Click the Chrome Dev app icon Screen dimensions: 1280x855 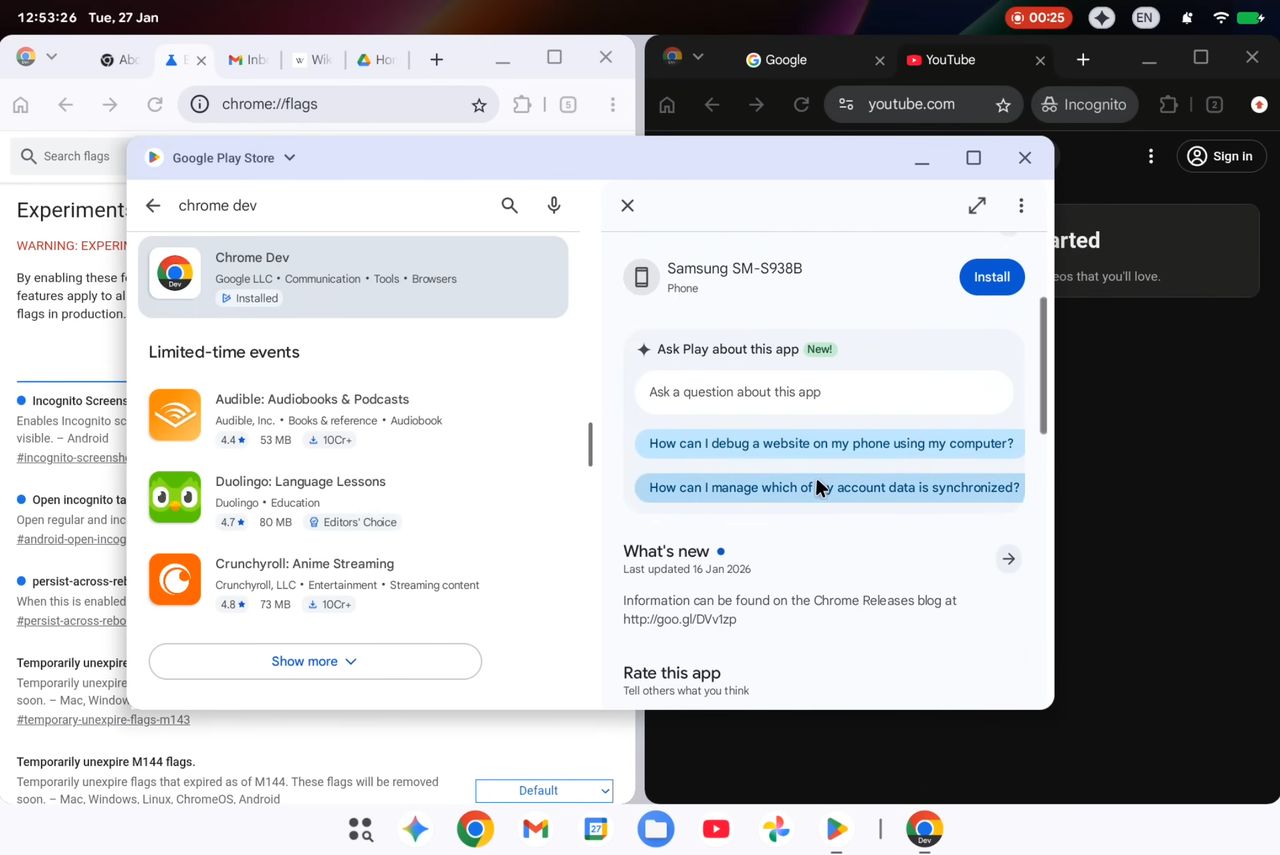(x=175, y=273)
